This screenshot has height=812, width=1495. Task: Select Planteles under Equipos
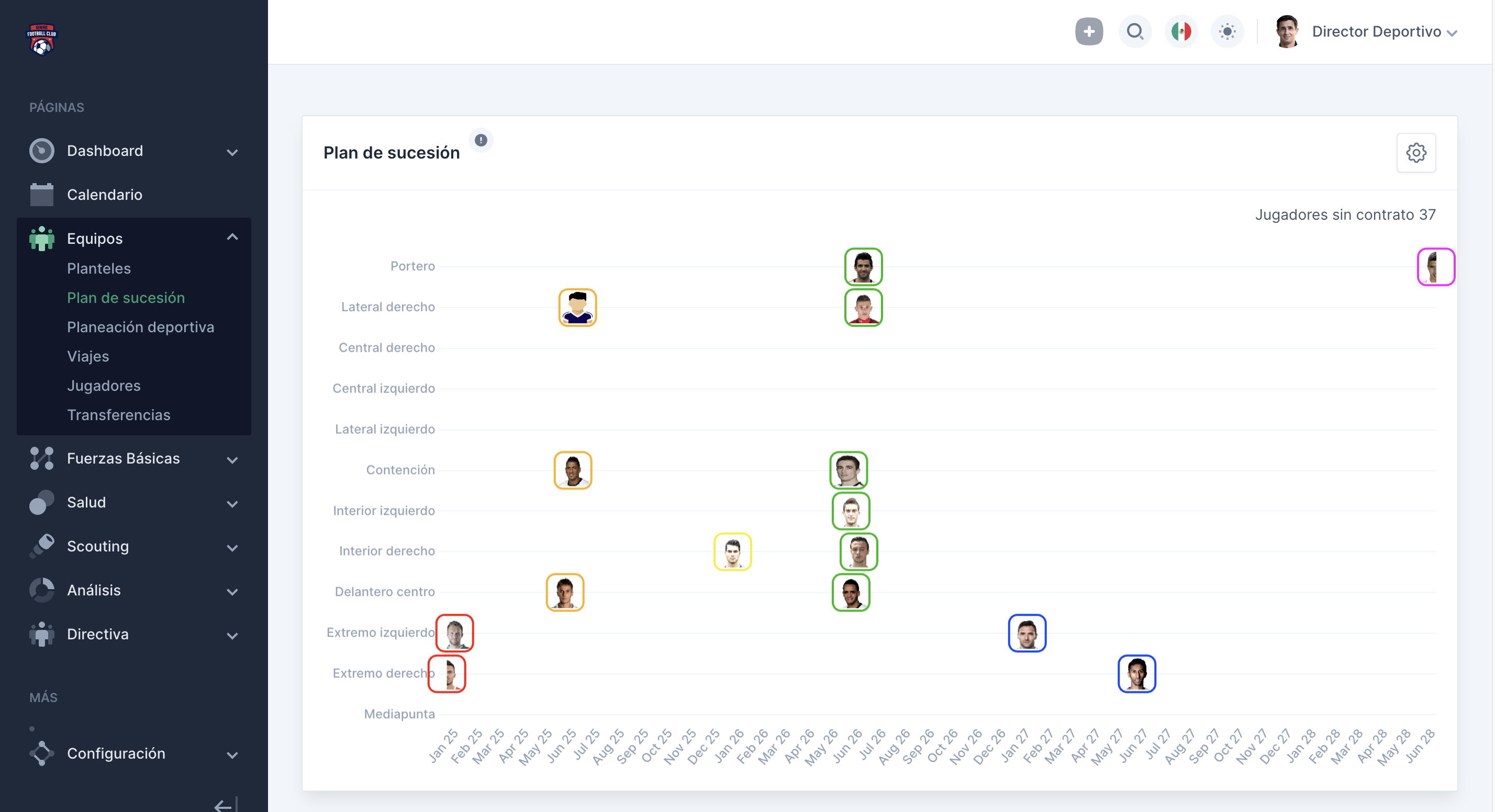98,268
